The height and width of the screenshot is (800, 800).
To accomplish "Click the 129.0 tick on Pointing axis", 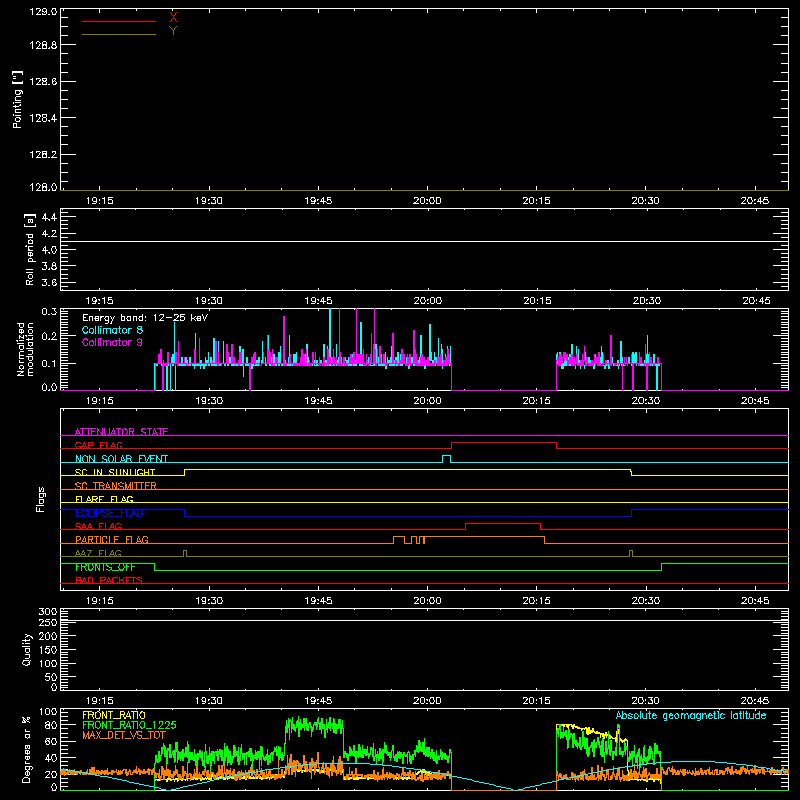I will click(x=43, y=12).
